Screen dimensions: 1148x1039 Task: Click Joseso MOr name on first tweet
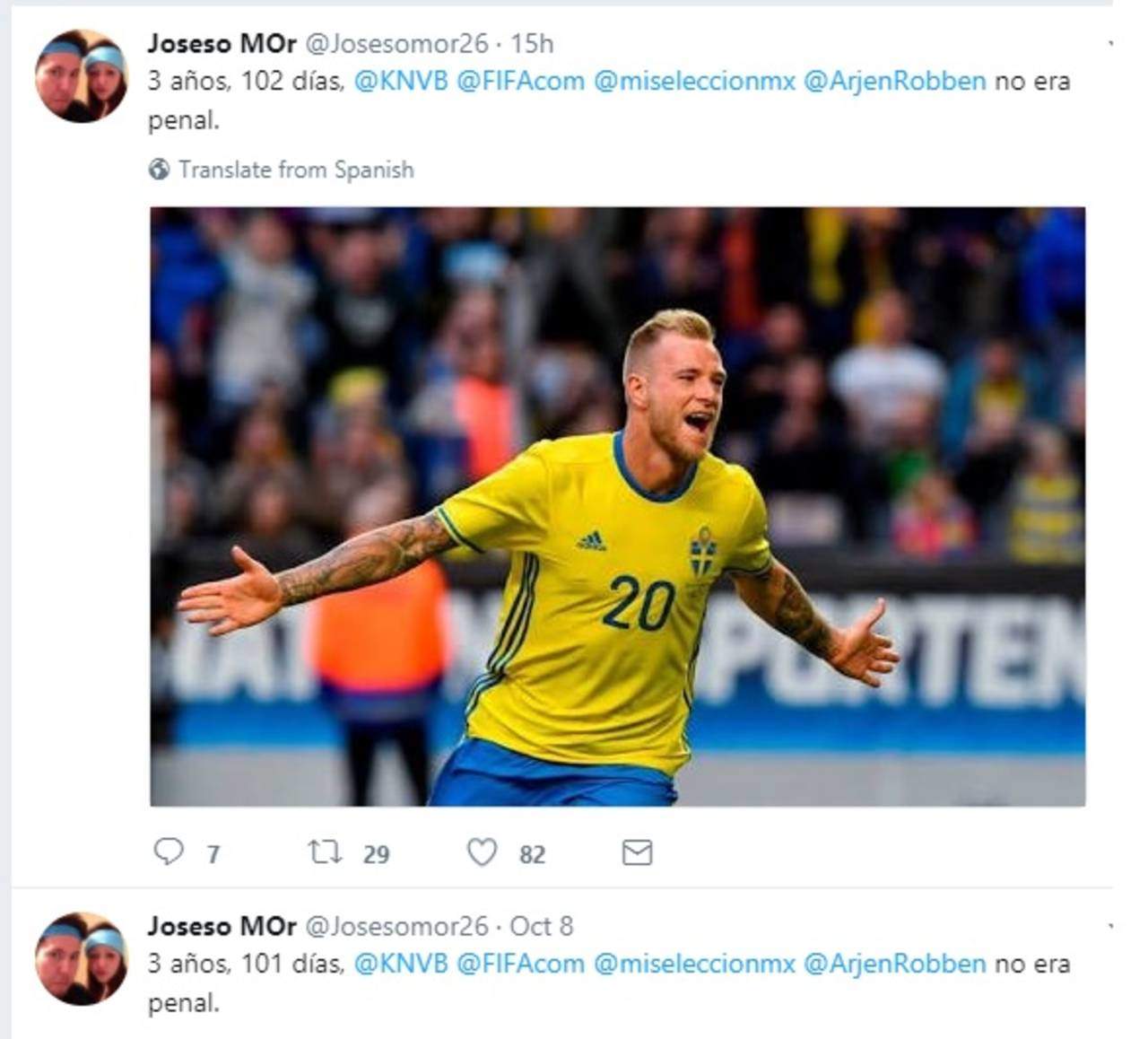tap(222, 43)
